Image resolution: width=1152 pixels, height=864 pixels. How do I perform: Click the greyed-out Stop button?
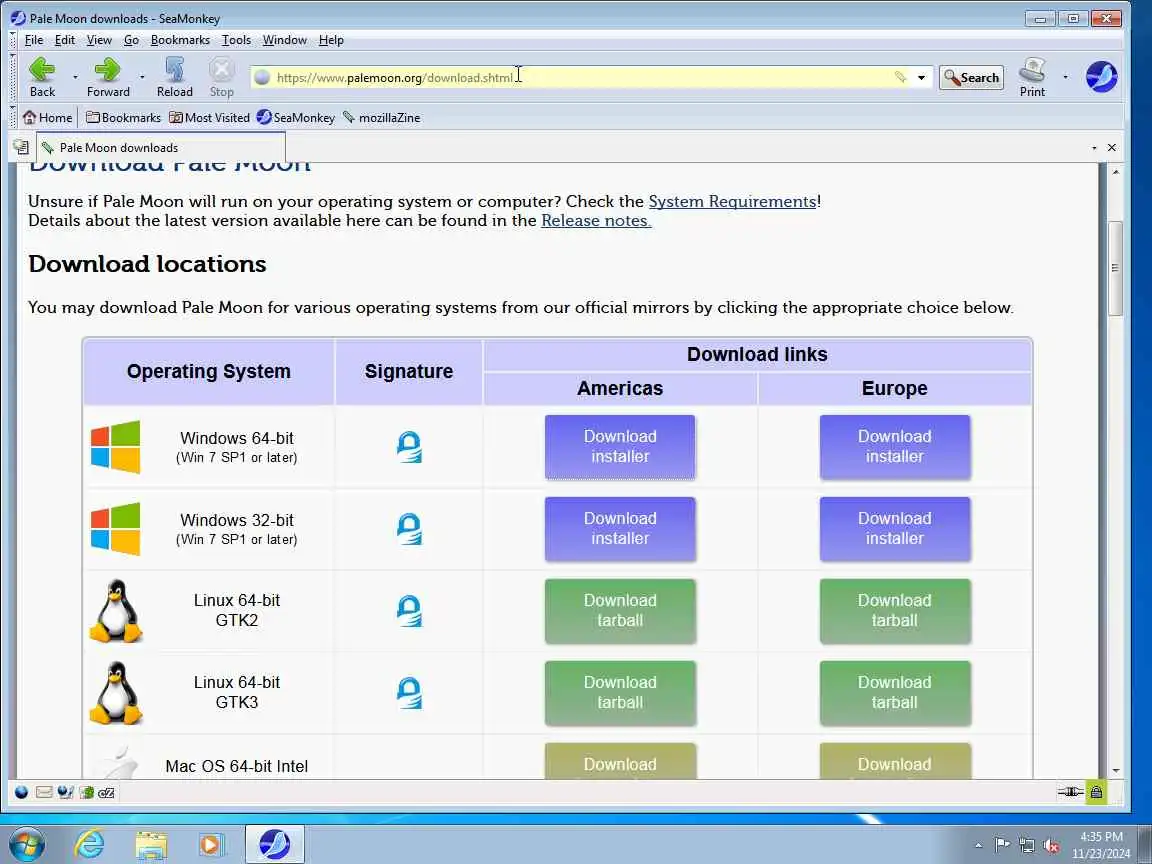pyautogui.click(x=221, y=77)
